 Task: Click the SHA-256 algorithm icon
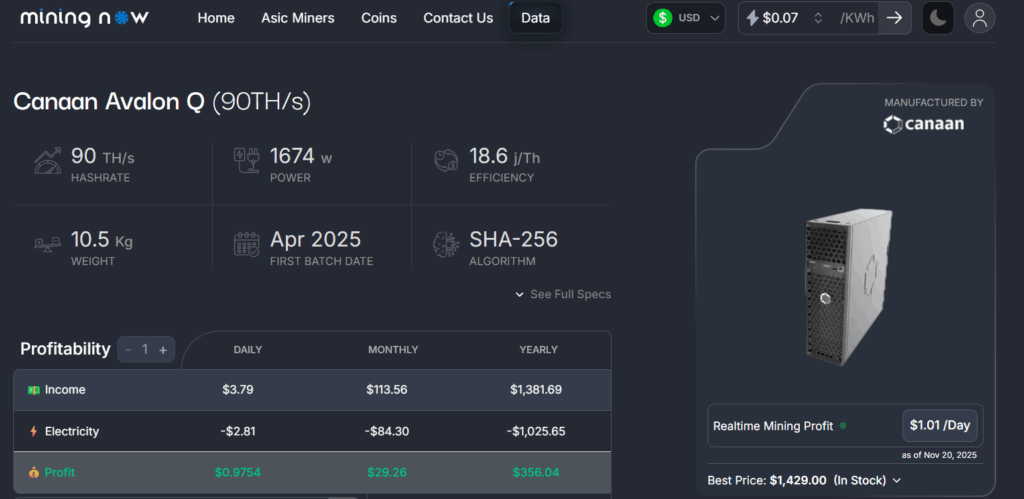[446, 246]
